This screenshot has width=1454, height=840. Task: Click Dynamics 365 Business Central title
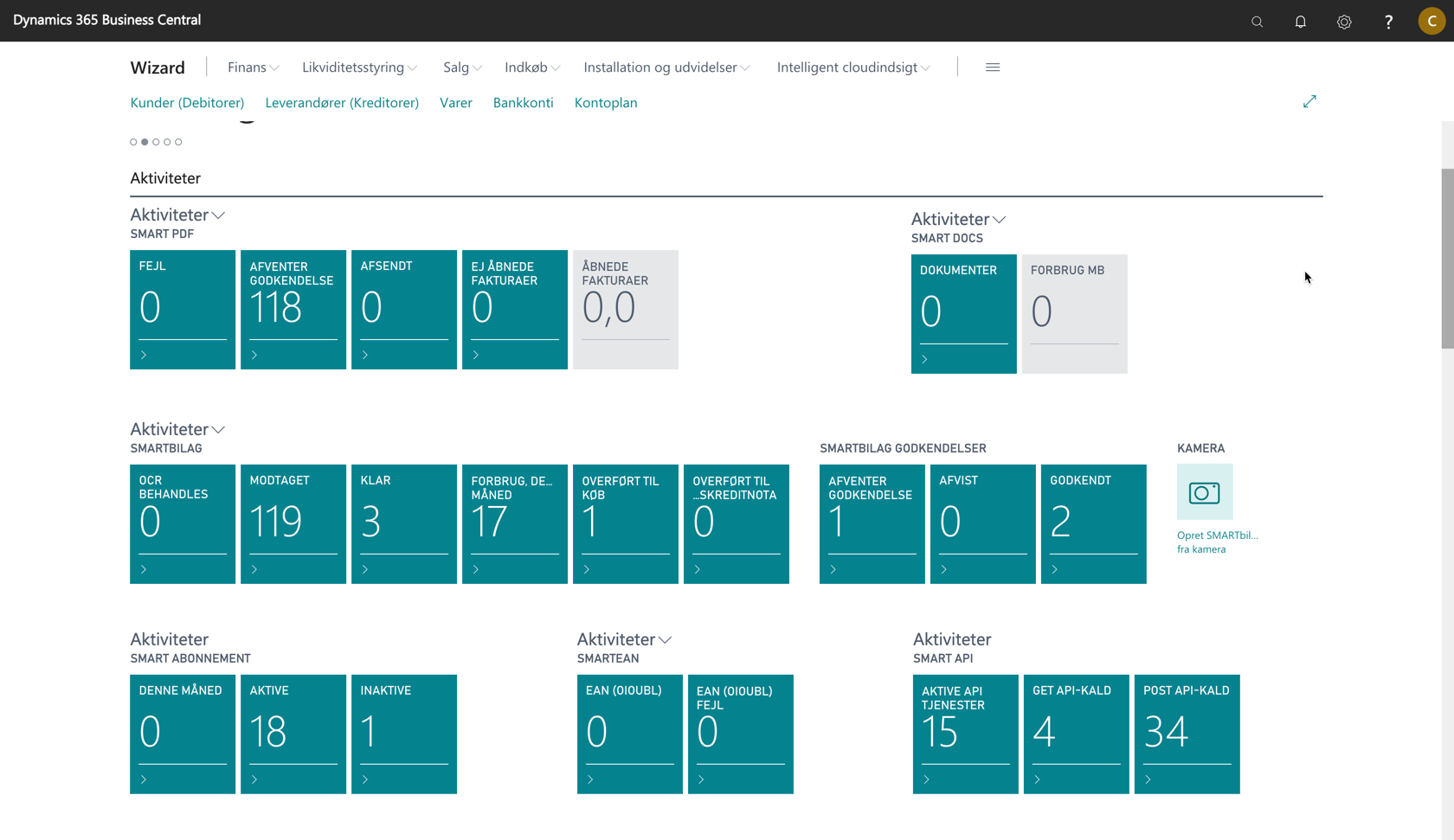pos(106,20)
